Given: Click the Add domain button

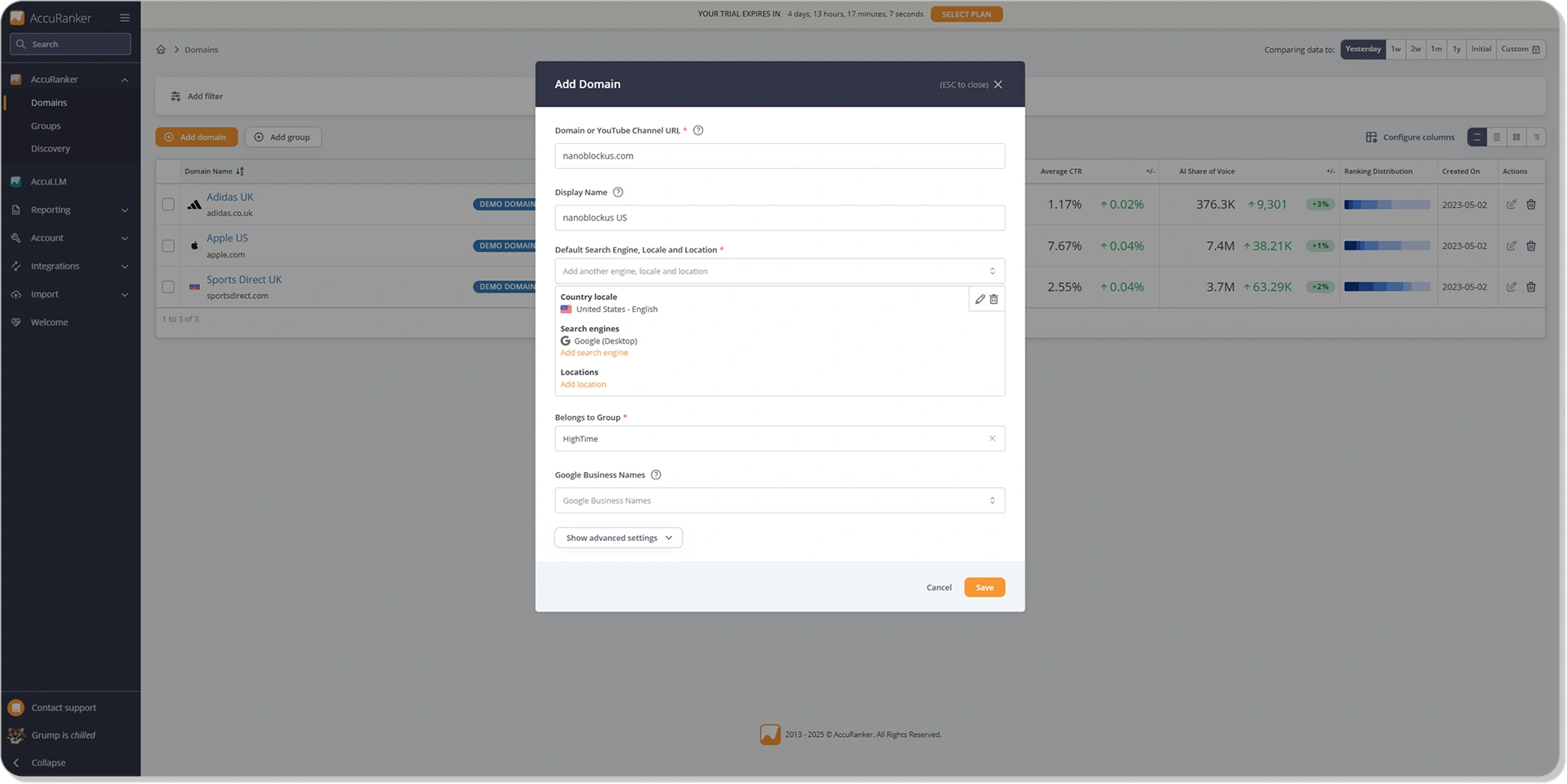Looking at the screenshot, I should (197, 137).
